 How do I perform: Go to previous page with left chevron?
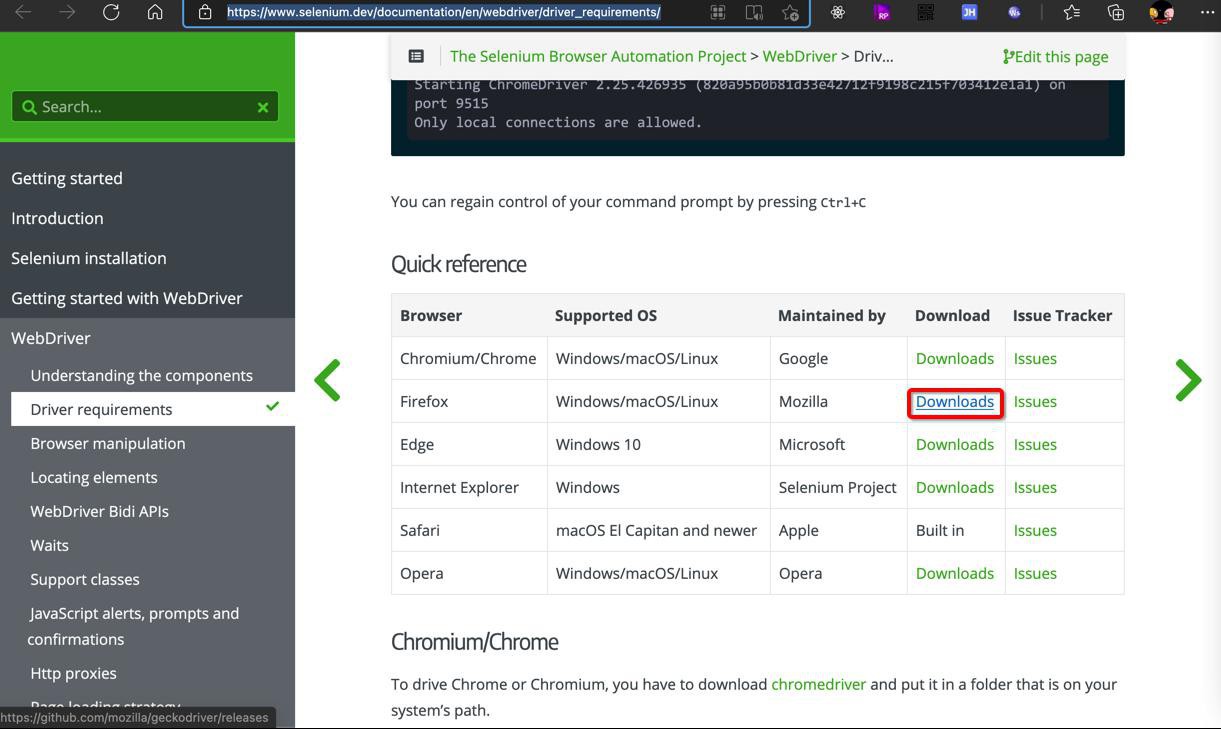(328, 380)
